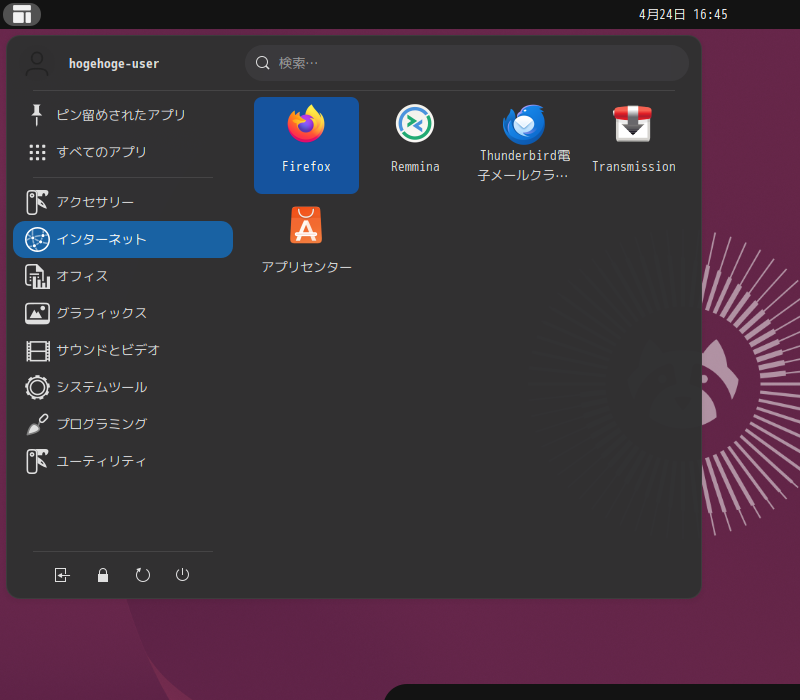
Task: Click the restart icon at the bottom
Action: click(x=142, y=575)
